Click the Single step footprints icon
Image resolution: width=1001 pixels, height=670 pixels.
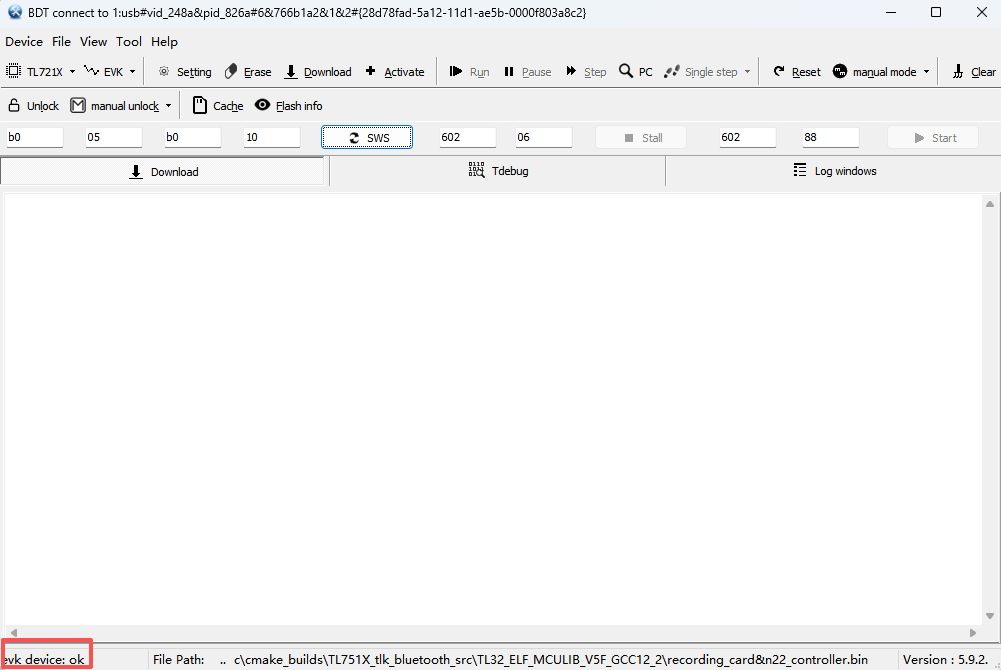click(x=672, y=71)
